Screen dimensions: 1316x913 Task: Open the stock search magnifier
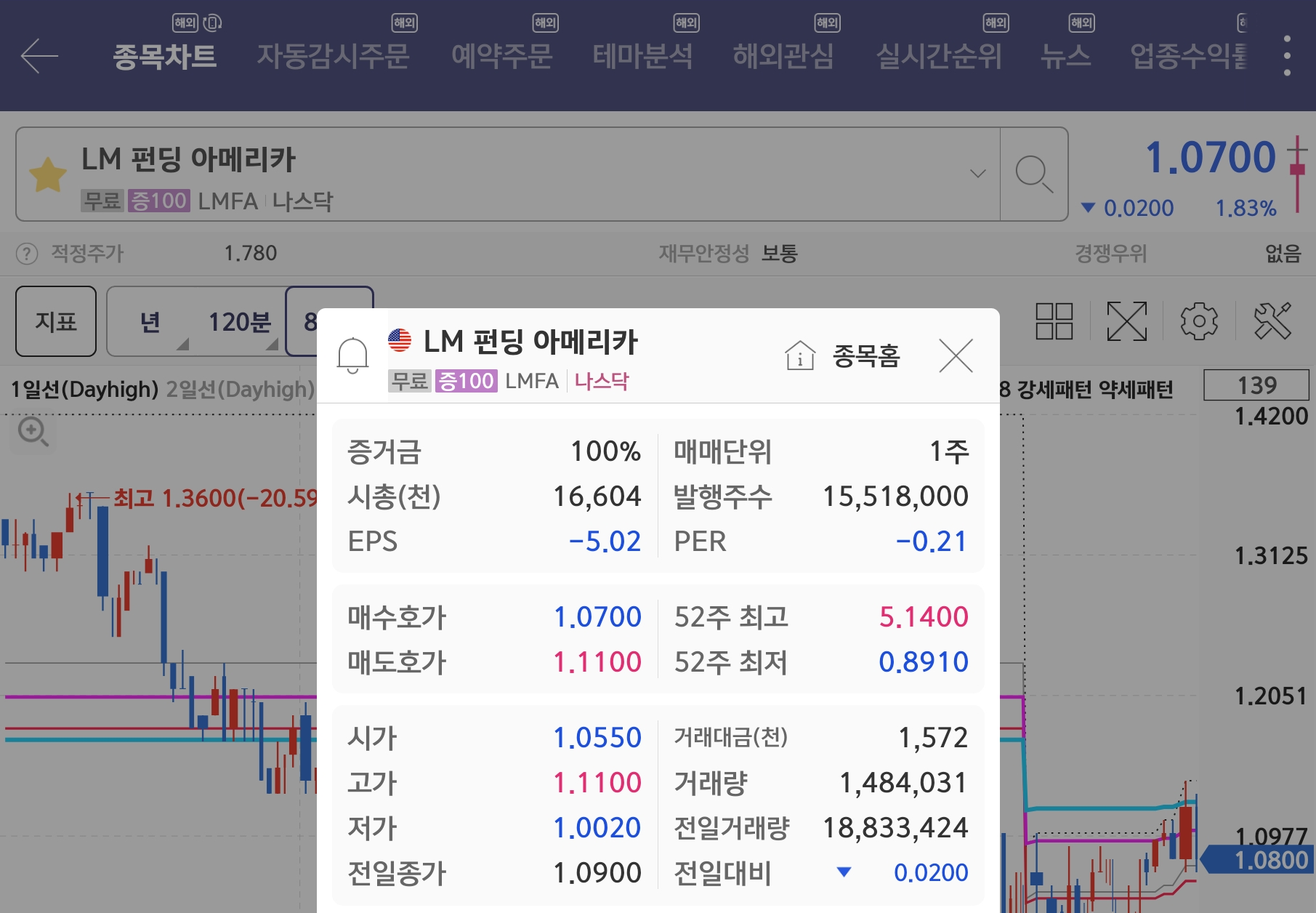(x=1033, y=174)
